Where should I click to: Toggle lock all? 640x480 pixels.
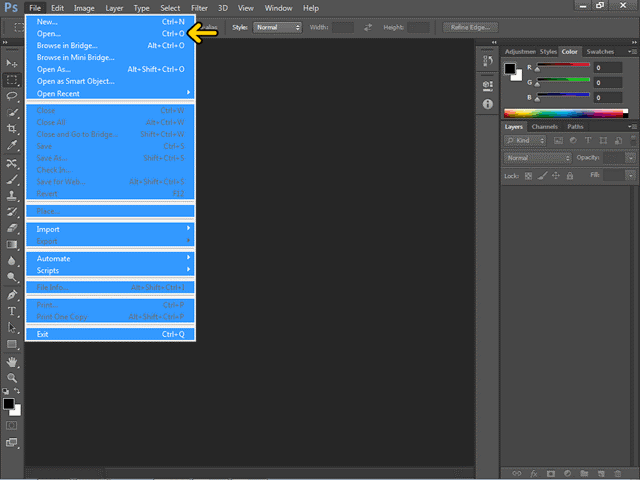coord(570,176)
